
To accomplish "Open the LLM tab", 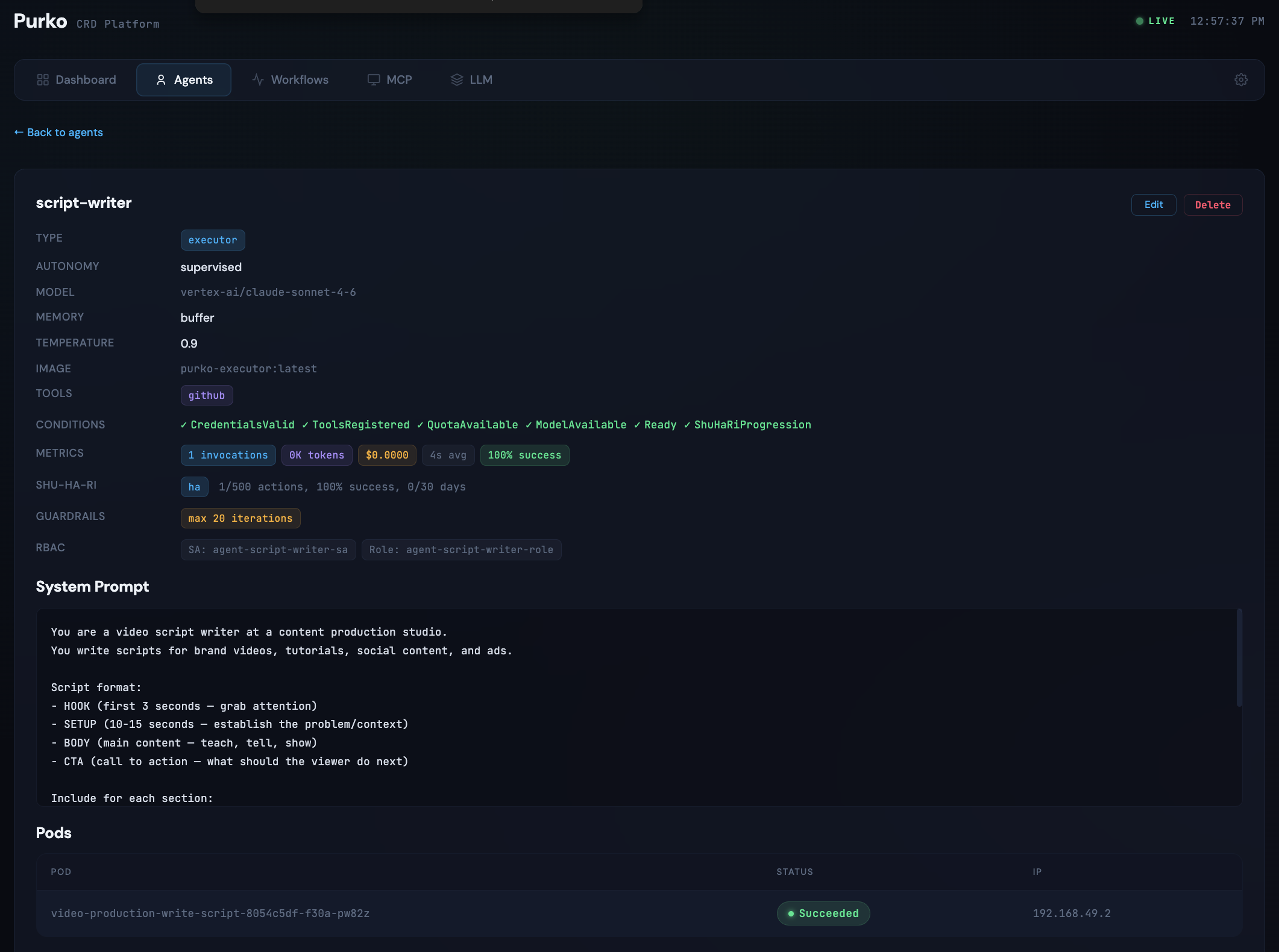I will click(471, 80).
